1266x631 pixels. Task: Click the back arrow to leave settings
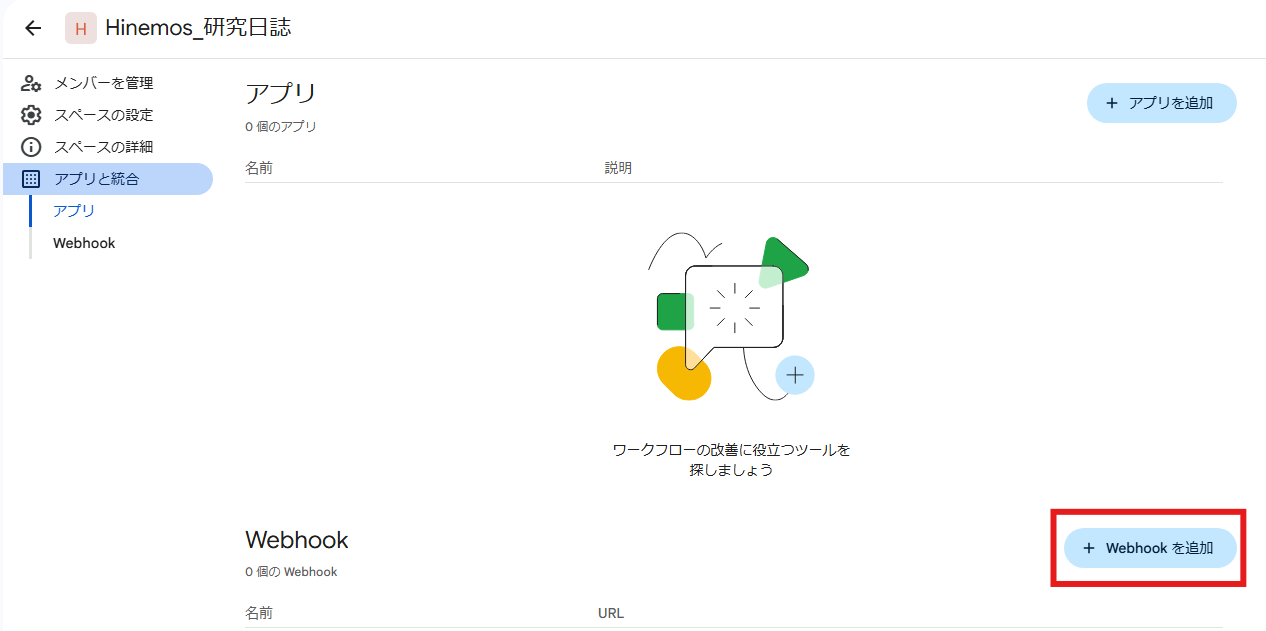point(32,28)
